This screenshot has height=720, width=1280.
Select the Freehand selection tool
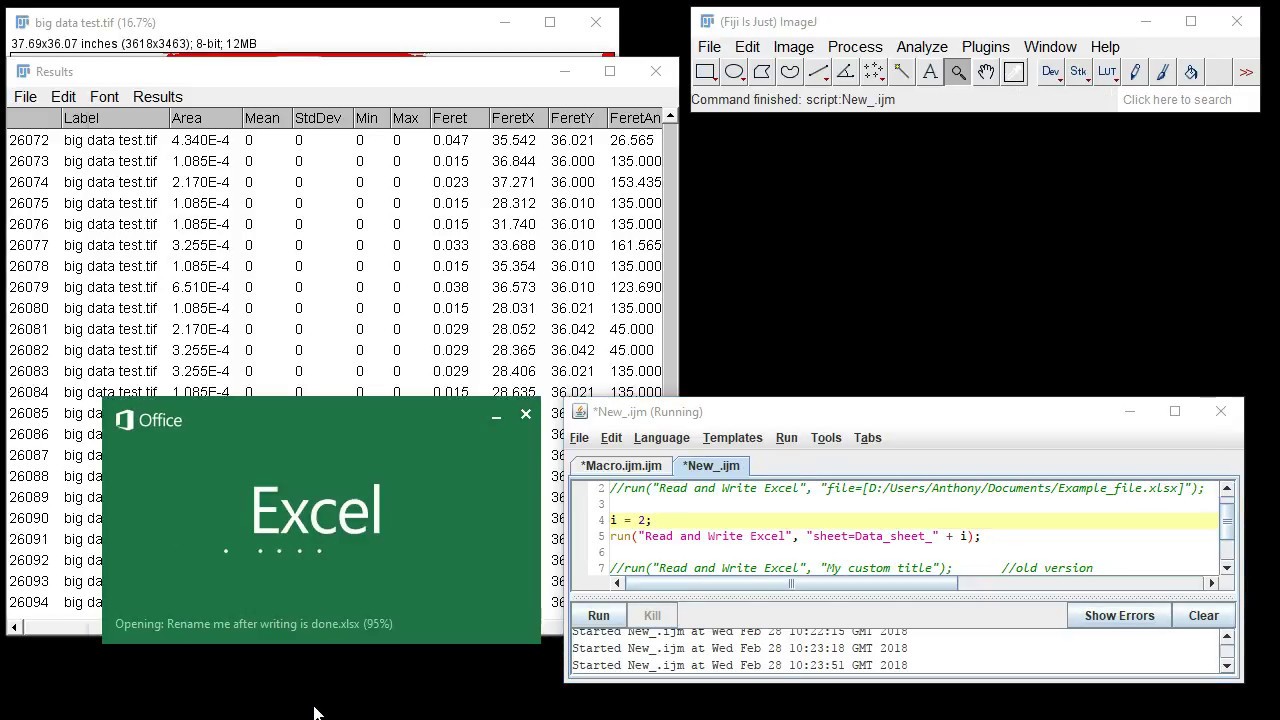pyautogui.click(x=790, y=72)
